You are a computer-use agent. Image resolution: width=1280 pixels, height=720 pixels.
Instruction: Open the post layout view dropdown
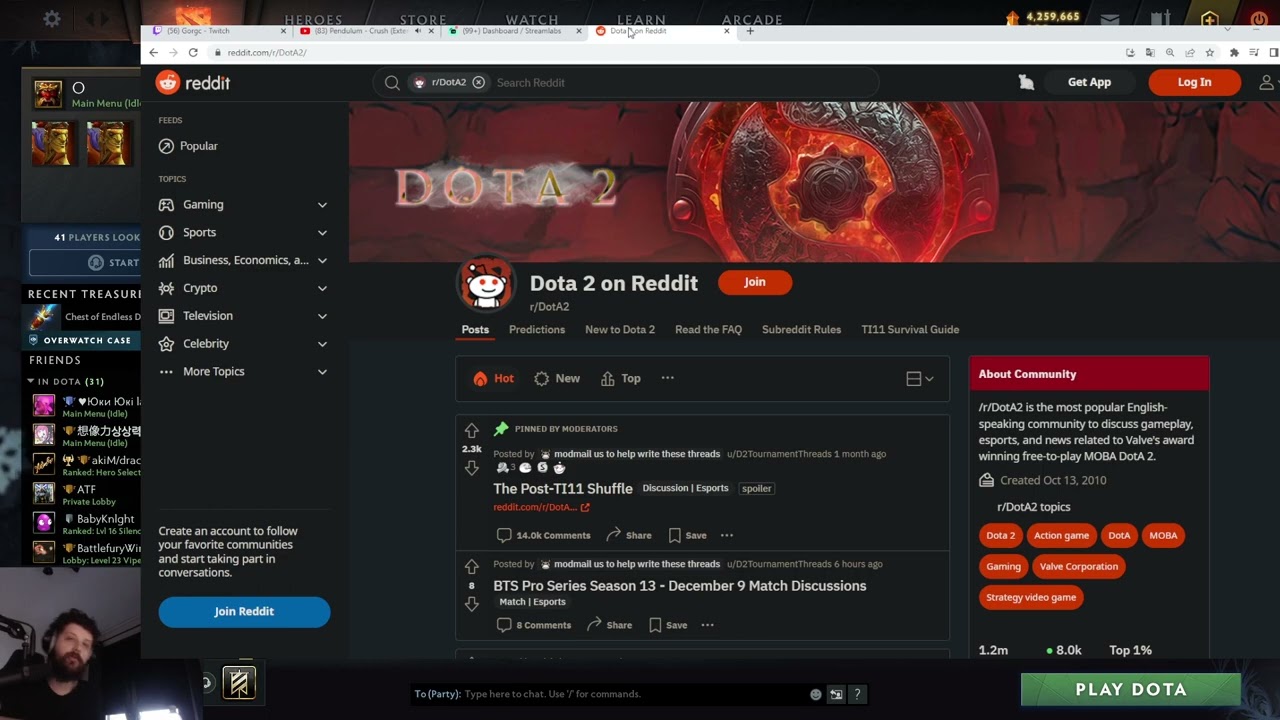coord(919,379)
